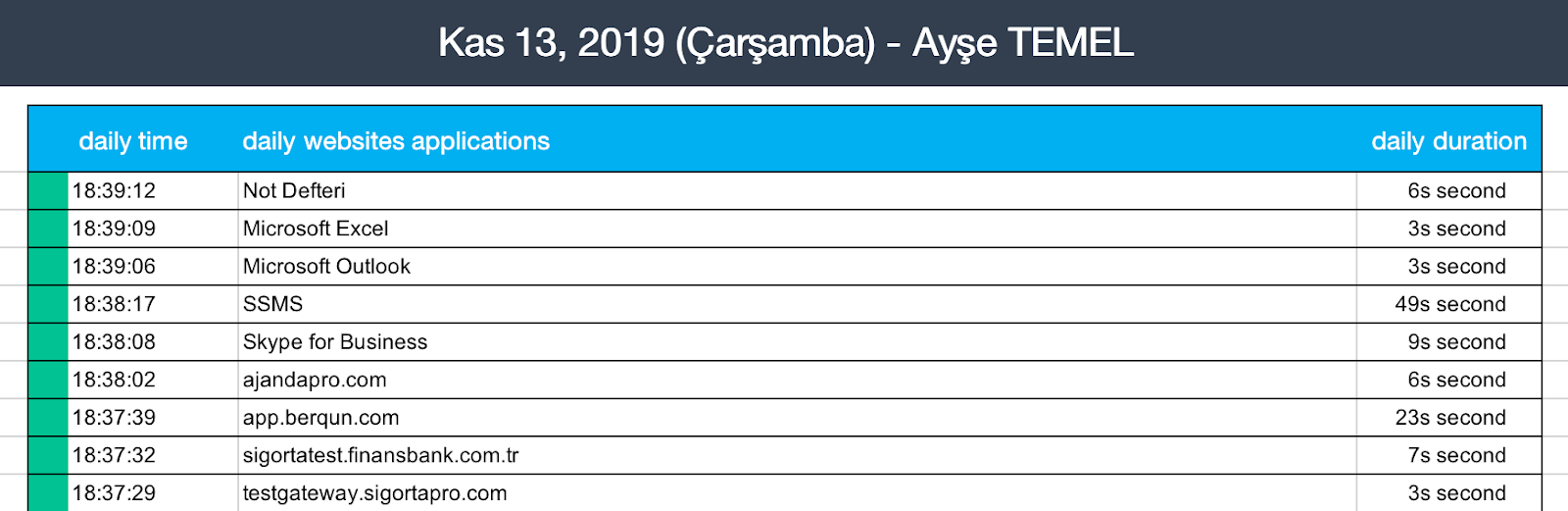Sort by the daily time column header
Screen dimensions: 1568x511
[132, 141]
